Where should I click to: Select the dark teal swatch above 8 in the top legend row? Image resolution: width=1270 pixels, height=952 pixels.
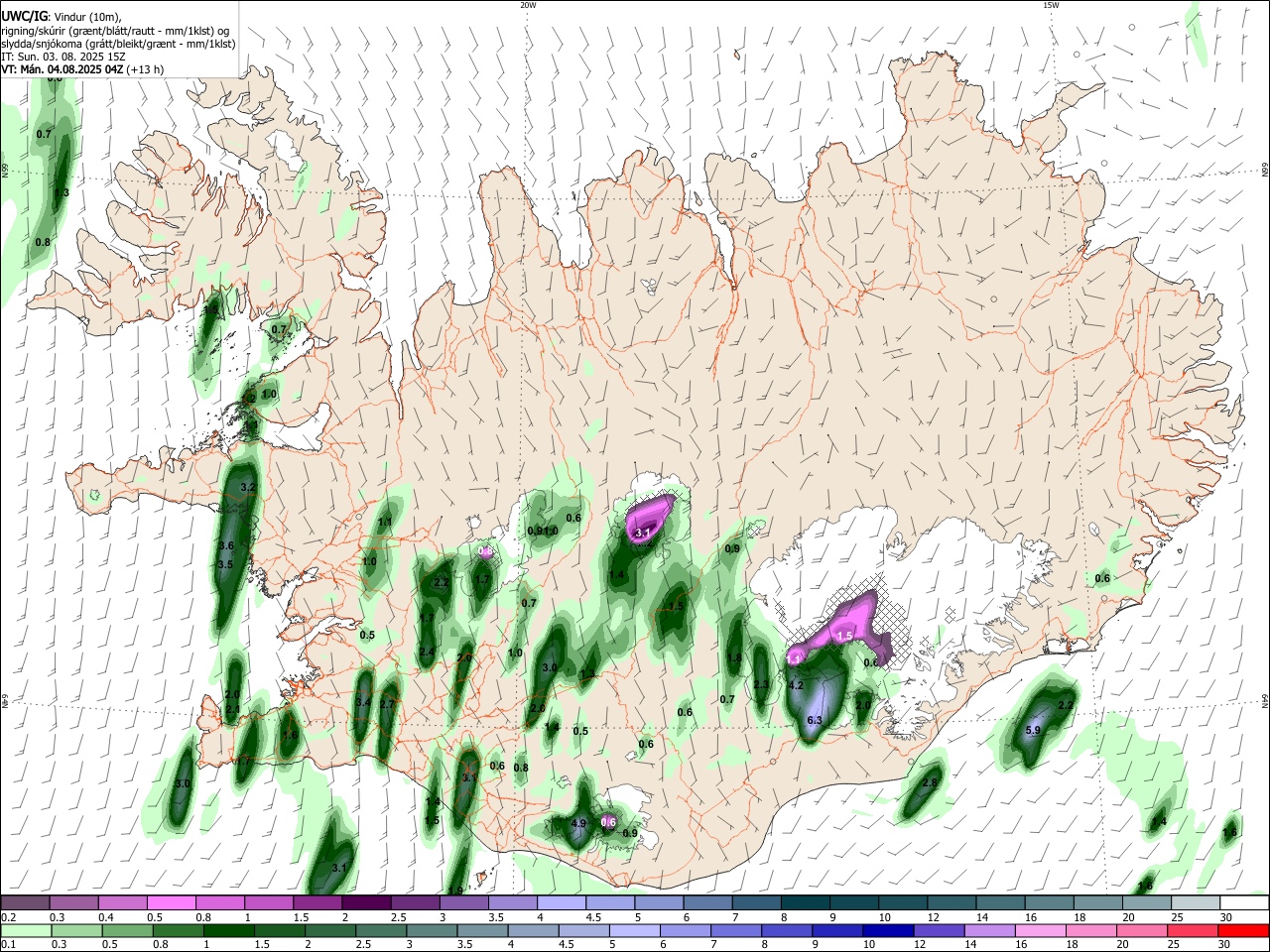click(806, 903)
